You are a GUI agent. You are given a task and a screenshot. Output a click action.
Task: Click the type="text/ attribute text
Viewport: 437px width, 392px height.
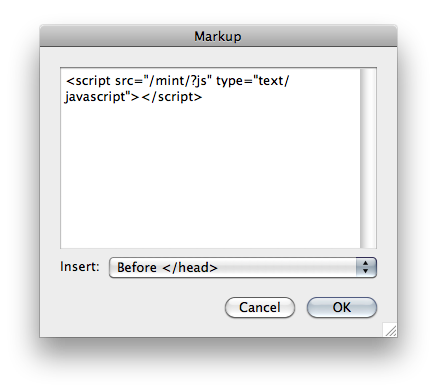pyautogui.click(x=252, y=81)
